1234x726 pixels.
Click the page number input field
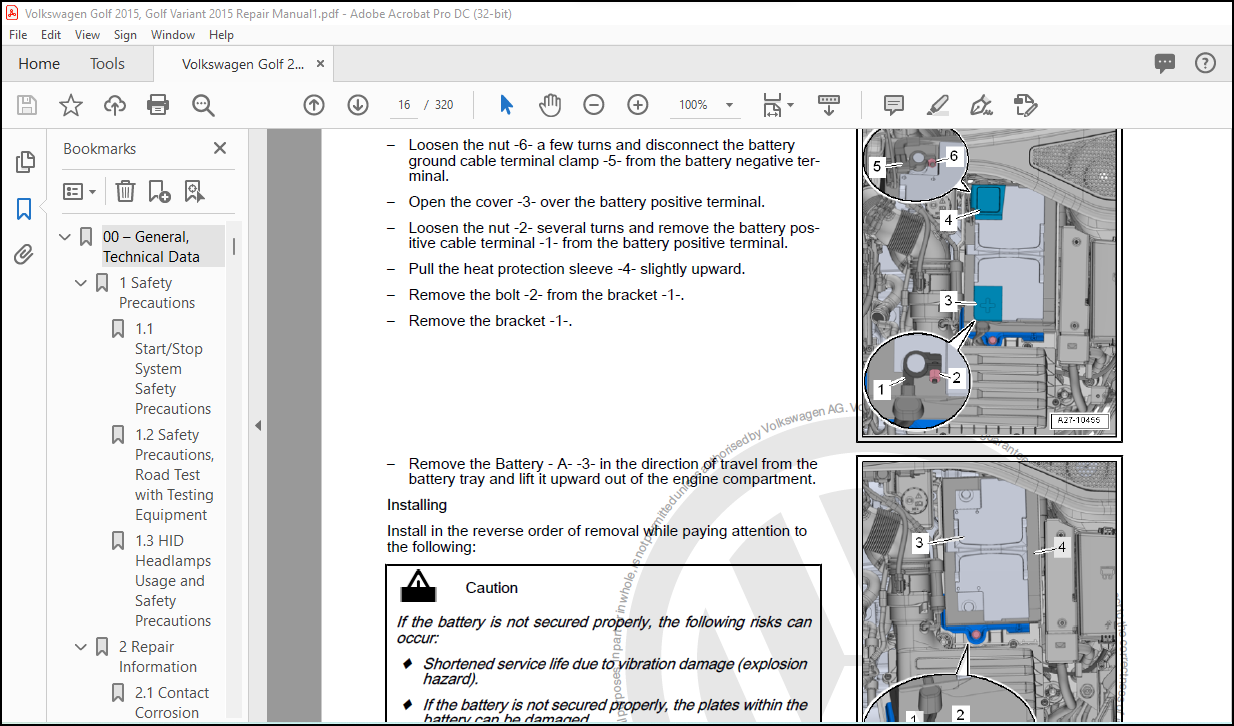coord(404,105)
